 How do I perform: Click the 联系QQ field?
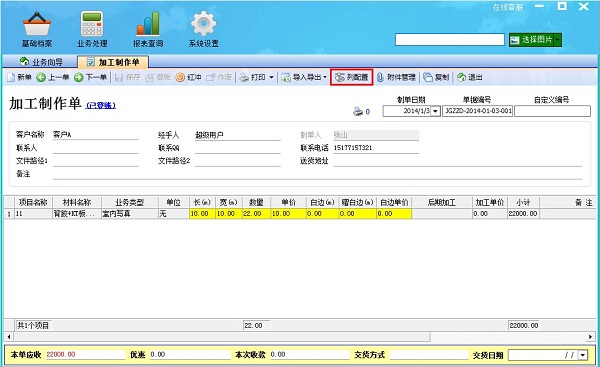(238, 148)
